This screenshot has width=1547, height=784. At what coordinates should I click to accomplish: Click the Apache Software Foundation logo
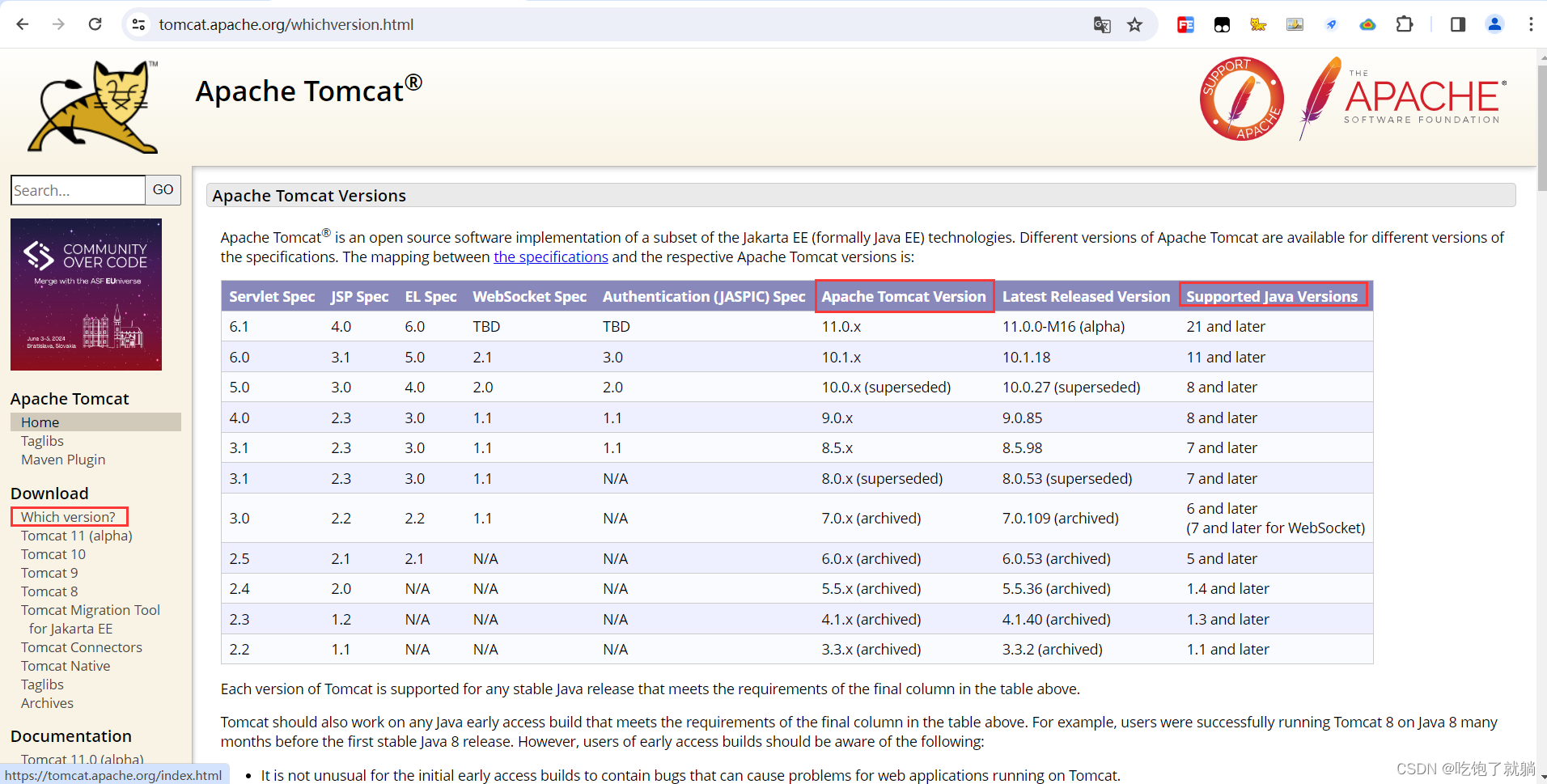(x=1403, y=99)
